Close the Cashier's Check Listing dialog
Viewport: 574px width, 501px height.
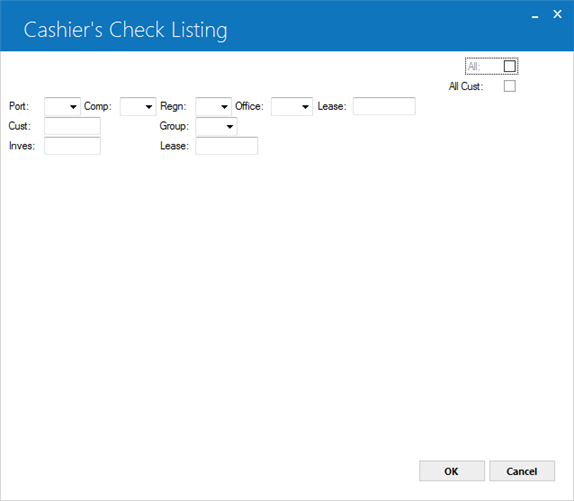(557, 14)
